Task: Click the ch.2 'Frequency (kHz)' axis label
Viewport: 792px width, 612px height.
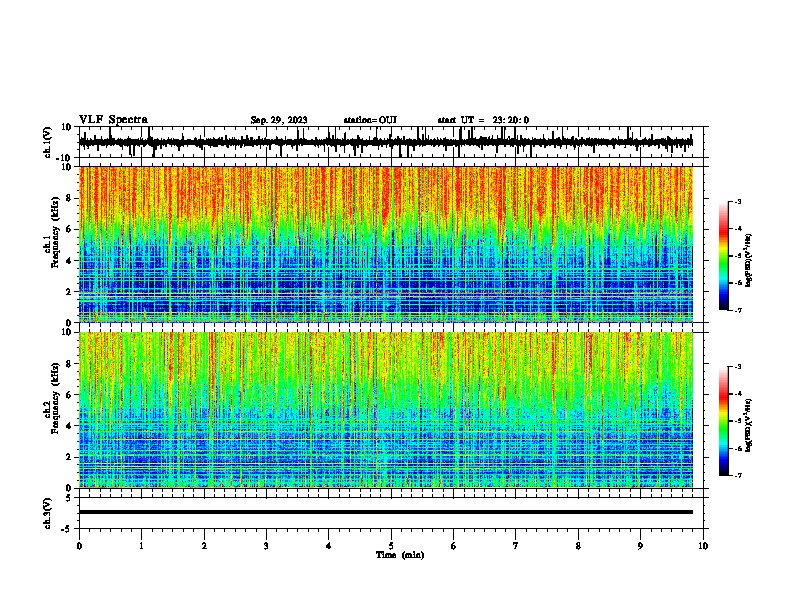Action: click(x=55, y=398)
